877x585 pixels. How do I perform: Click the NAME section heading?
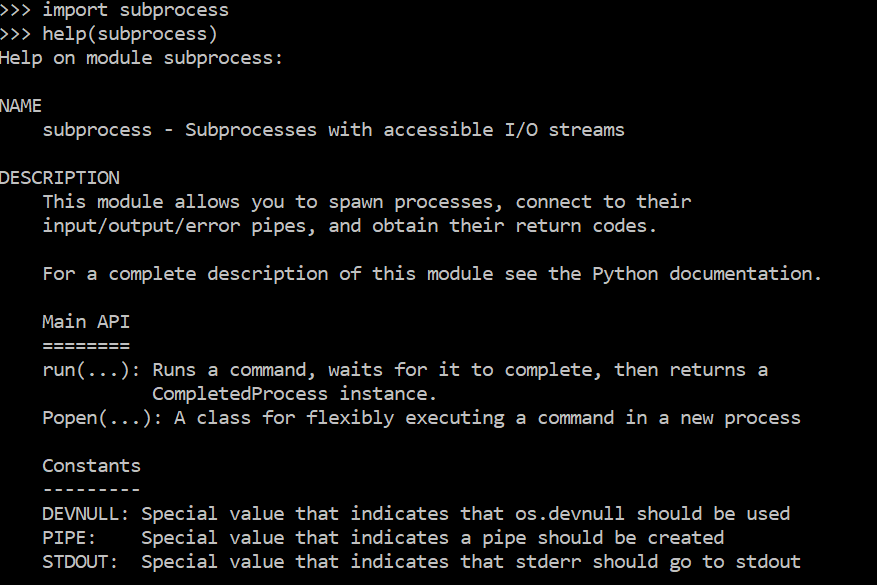(x=21, y=106)
